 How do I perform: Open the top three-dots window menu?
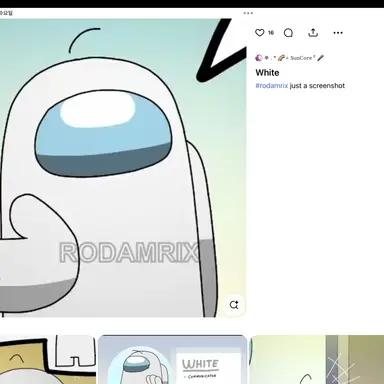(248, 13)
